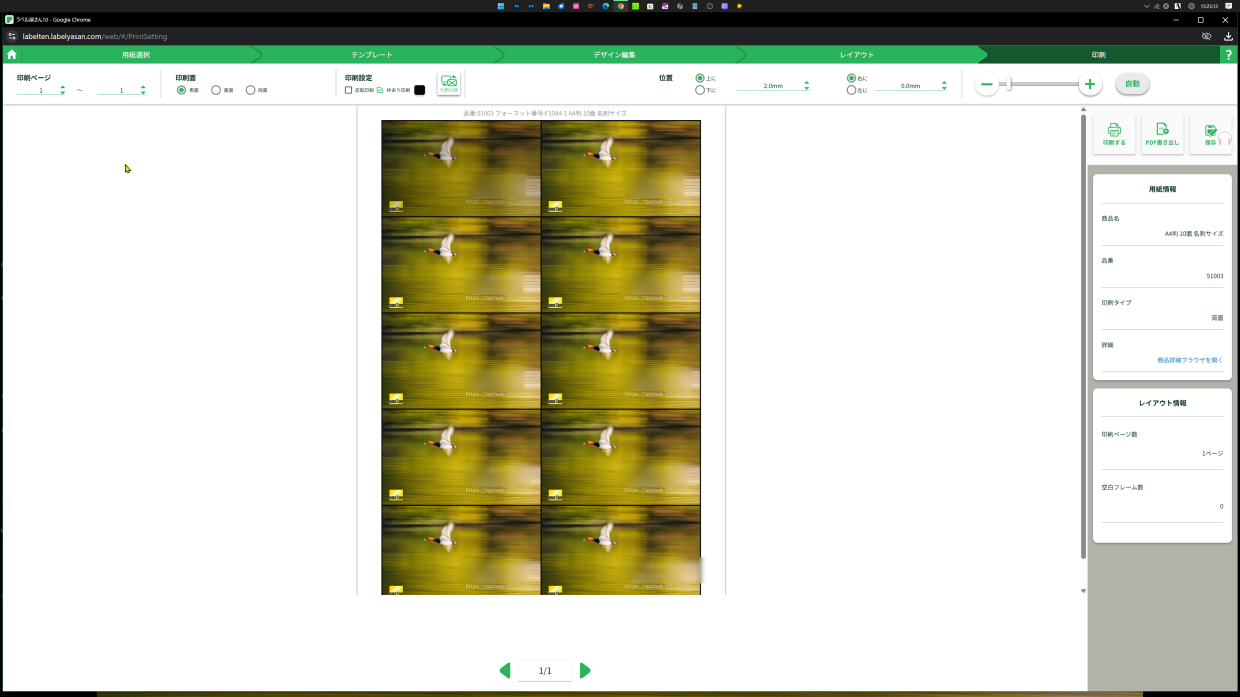1240x697 pixels.
Task: Click the 自動 auto zoom button
Action: coord(1132,84)
